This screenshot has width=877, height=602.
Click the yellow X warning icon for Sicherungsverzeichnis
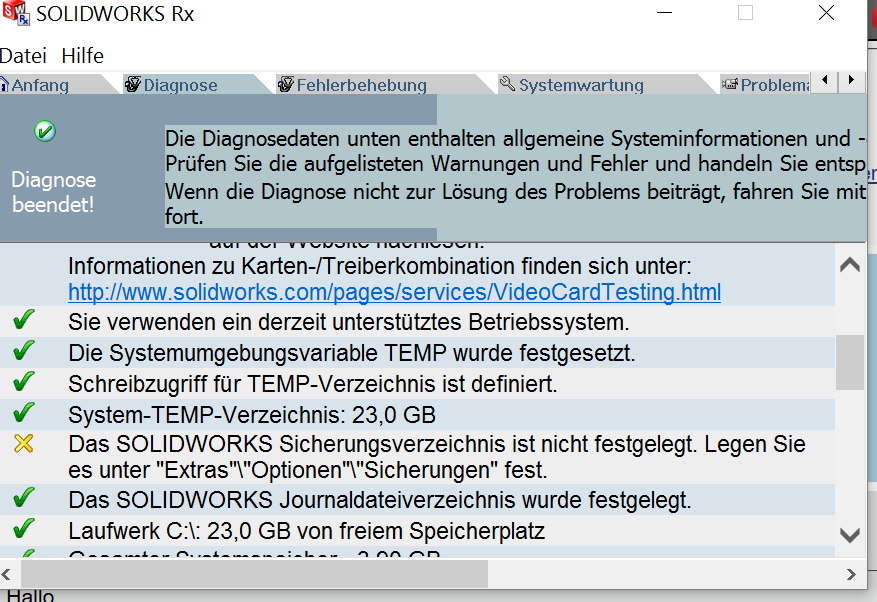point(23,444)
